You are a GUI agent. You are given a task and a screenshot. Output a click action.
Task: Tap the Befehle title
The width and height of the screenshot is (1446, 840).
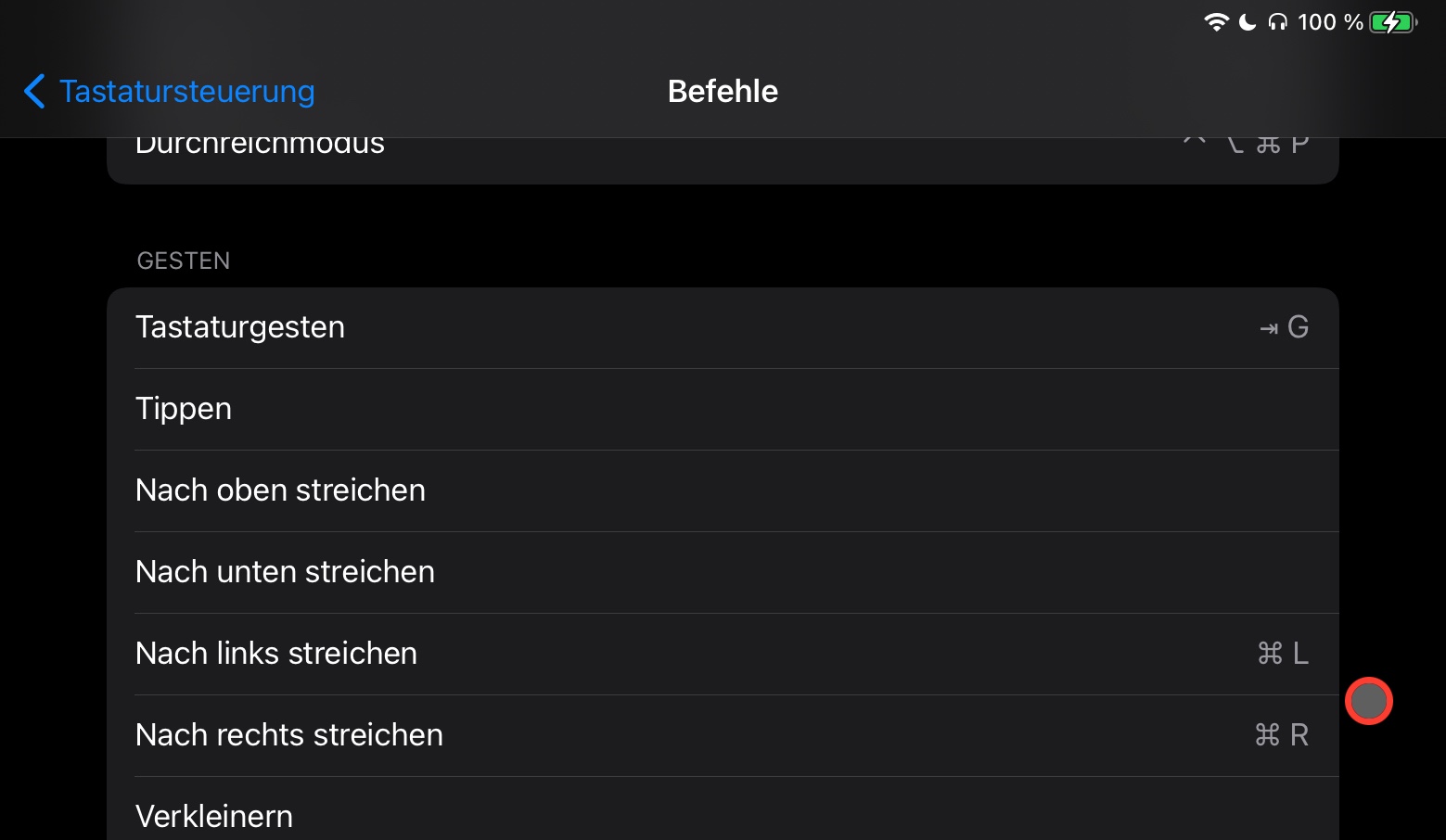click(x=723, y=92)
